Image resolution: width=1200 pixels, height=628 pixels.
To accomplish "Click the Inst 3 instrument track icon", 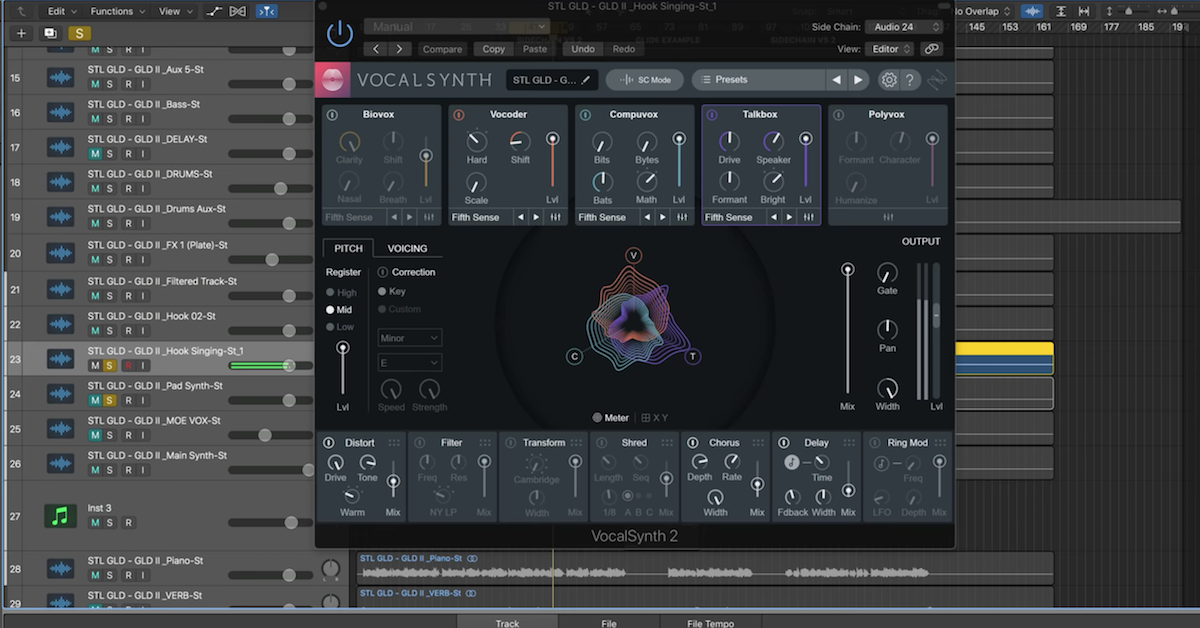I will point(61,516).
